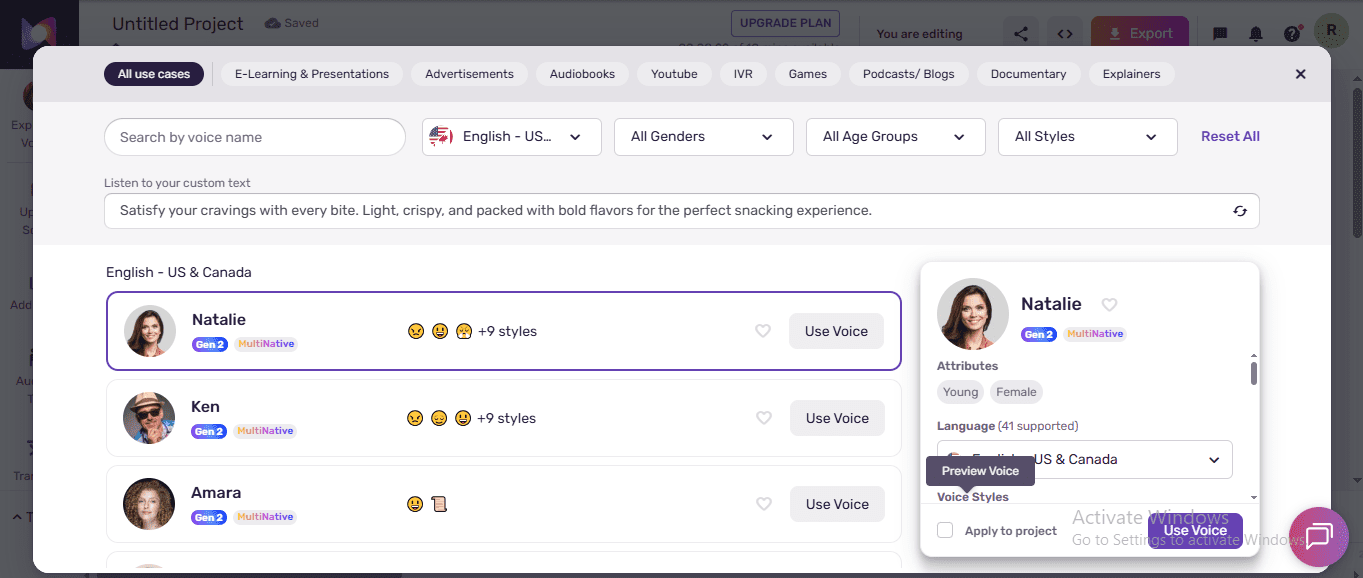Viewport: 1363px width, 578px height.
Task: Click the purple Use Voice button in the panel
Action: [1195, 531]
